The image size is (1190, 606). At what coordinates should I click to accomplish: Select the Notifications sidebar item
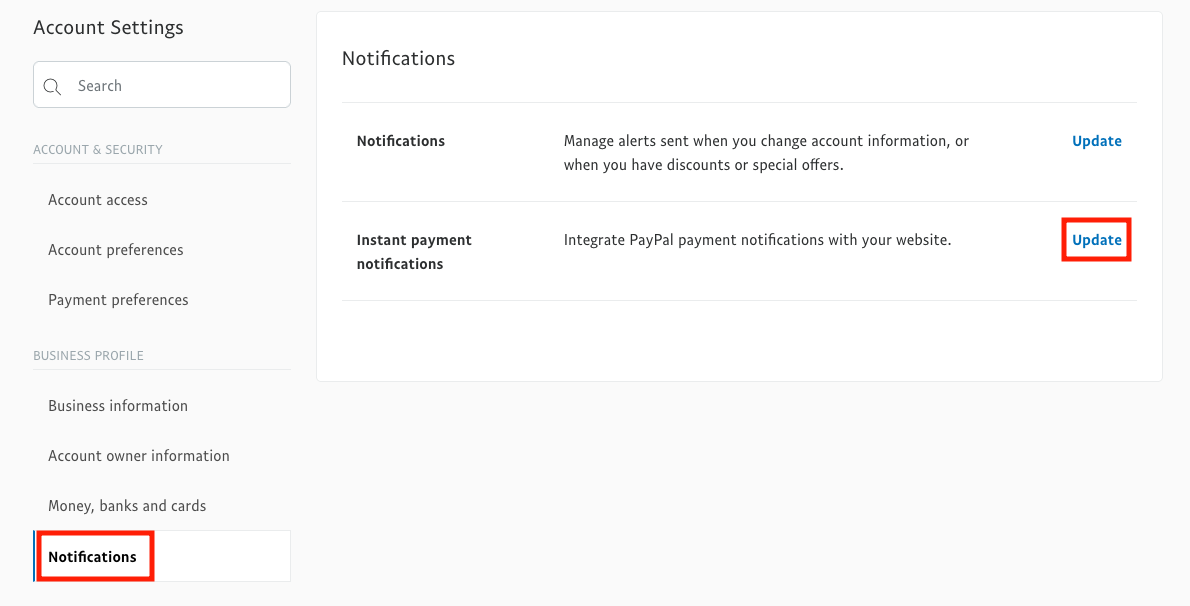tap(93, 556)
